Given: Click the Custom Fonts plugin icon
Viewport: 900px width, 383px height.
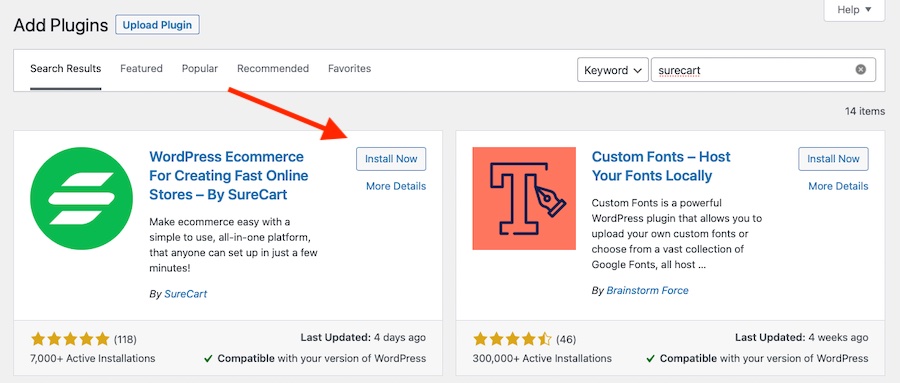Looking at the screenshot, I should tap(524, 198).
